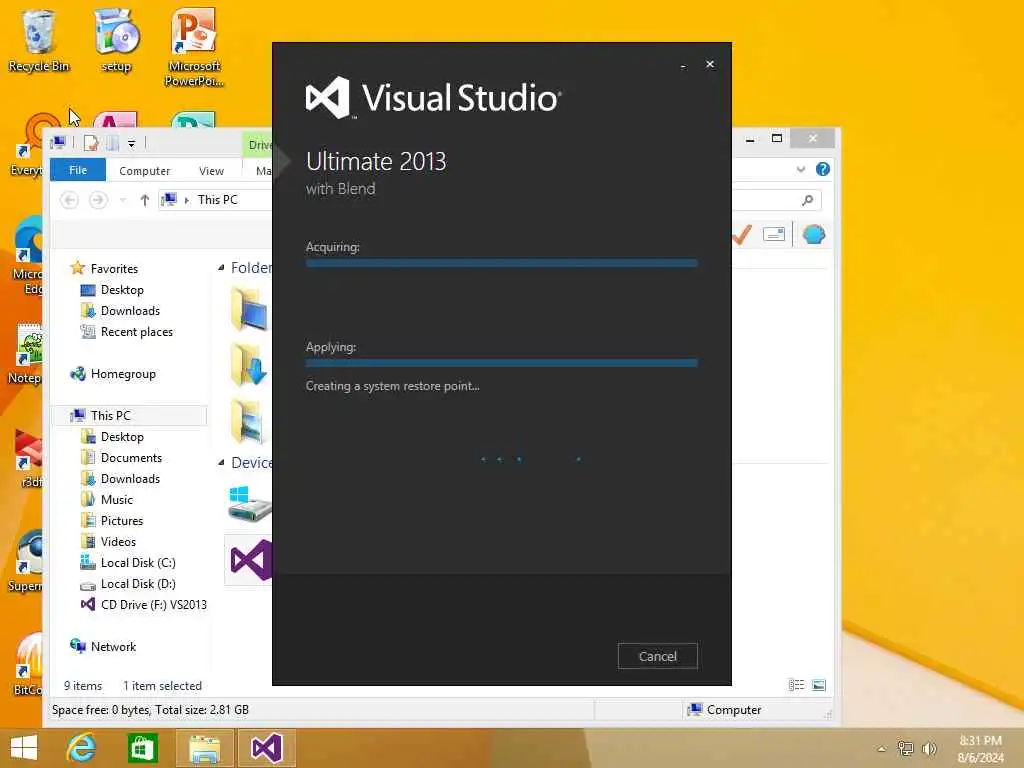Viewport: 1024px width, 768px height.
Task: Minimize the Visual Studio installer window
Action: (x=682, y=65)
